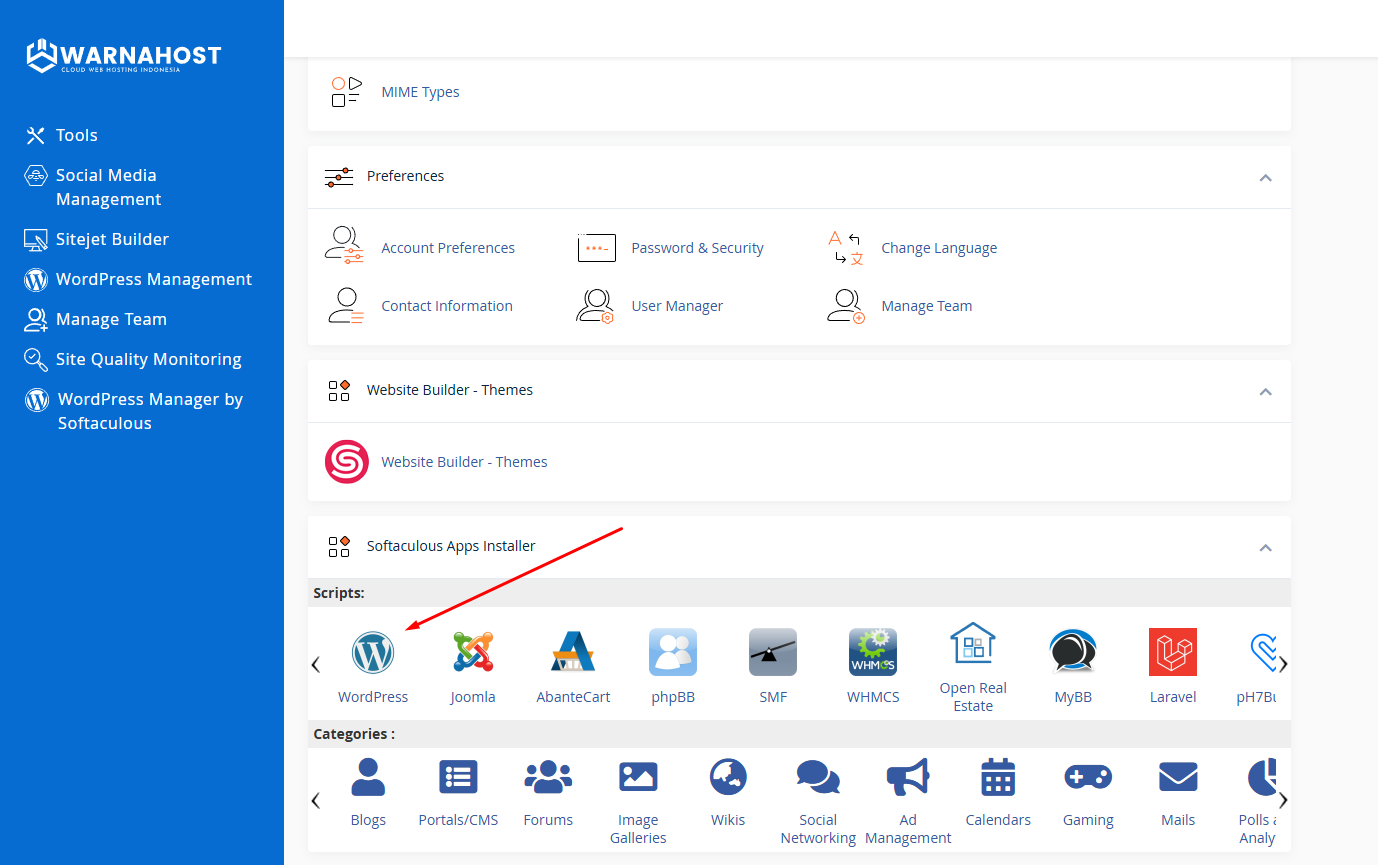The height and width of the screenshot is (865, 1378).
Task: Open the WordPress script installer icon
Action: pos(373,653)
